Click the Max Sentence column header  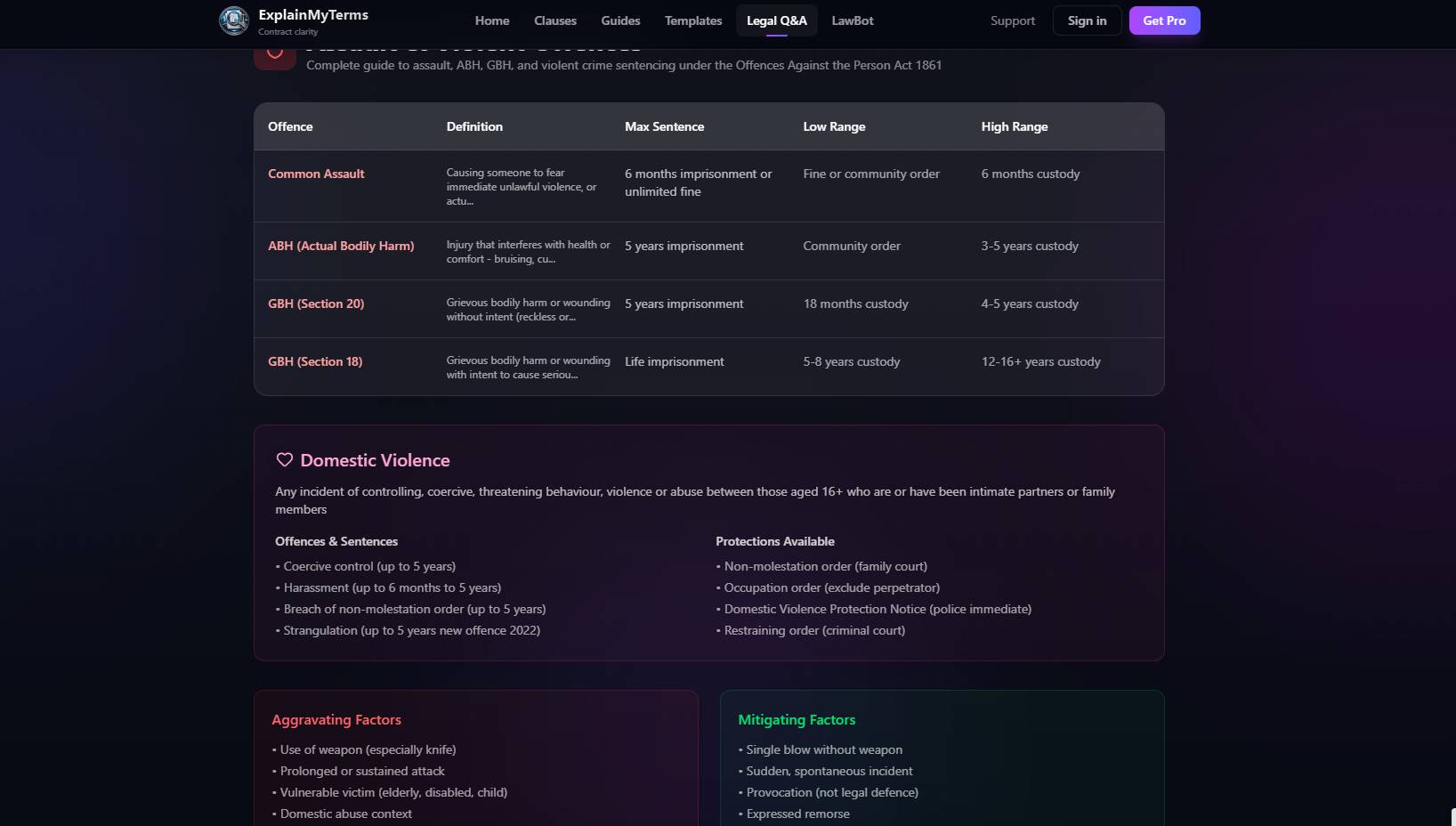coord(664,126)
